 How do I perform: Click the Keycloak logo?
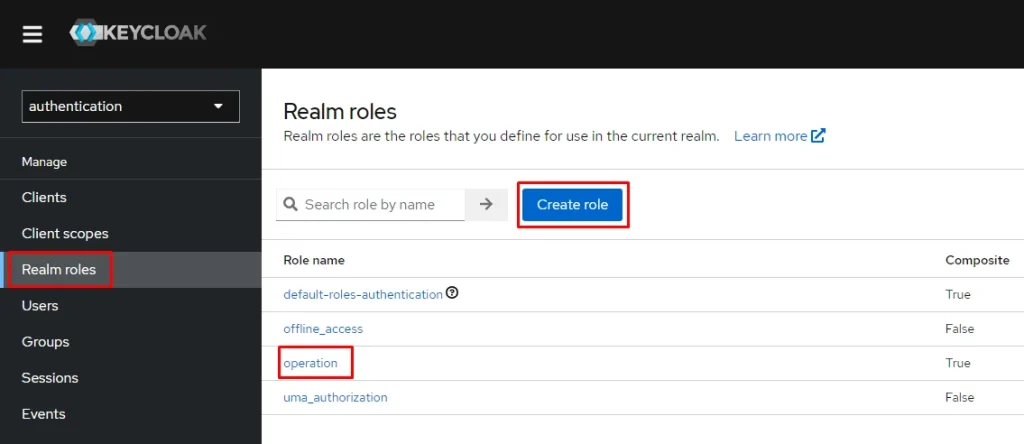(x=138, y=33)
